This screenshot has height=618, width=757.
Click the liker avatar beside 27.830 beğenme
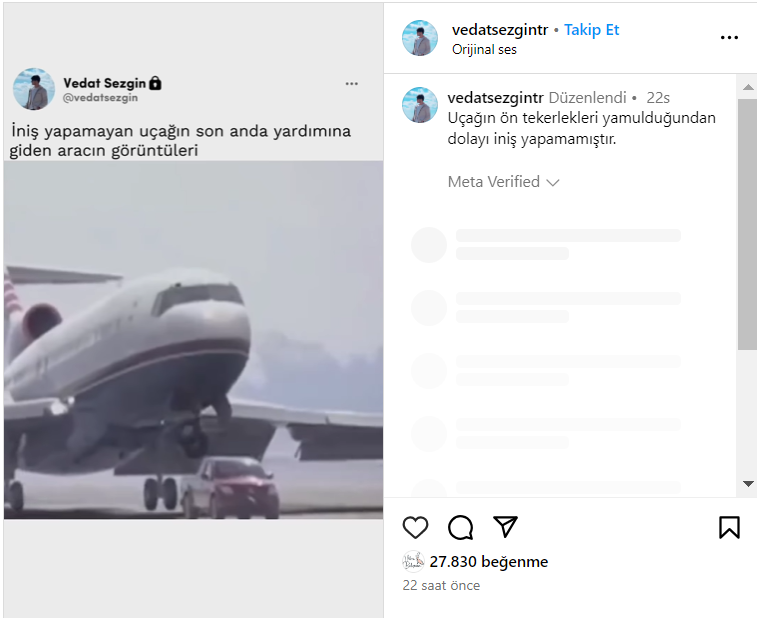tap(413, 562)
